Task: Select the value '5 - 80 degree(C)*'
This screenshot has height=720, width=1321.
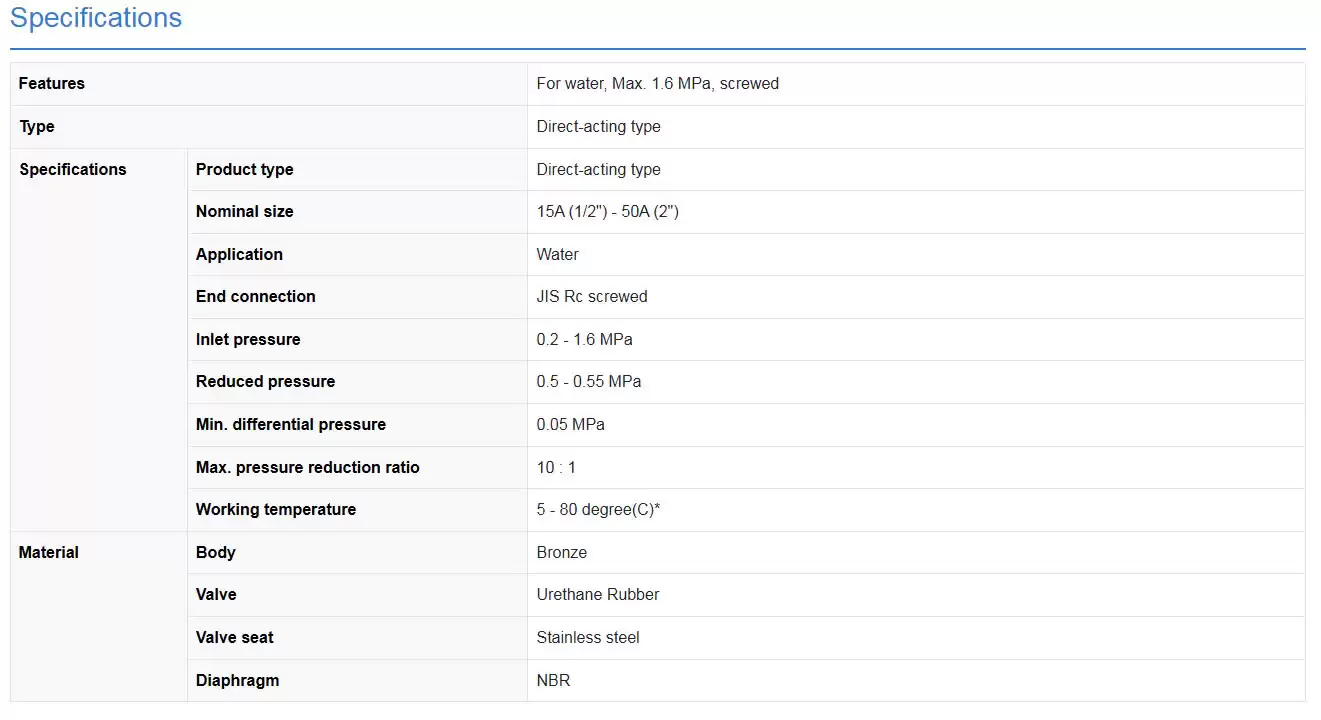Action: 598,510
